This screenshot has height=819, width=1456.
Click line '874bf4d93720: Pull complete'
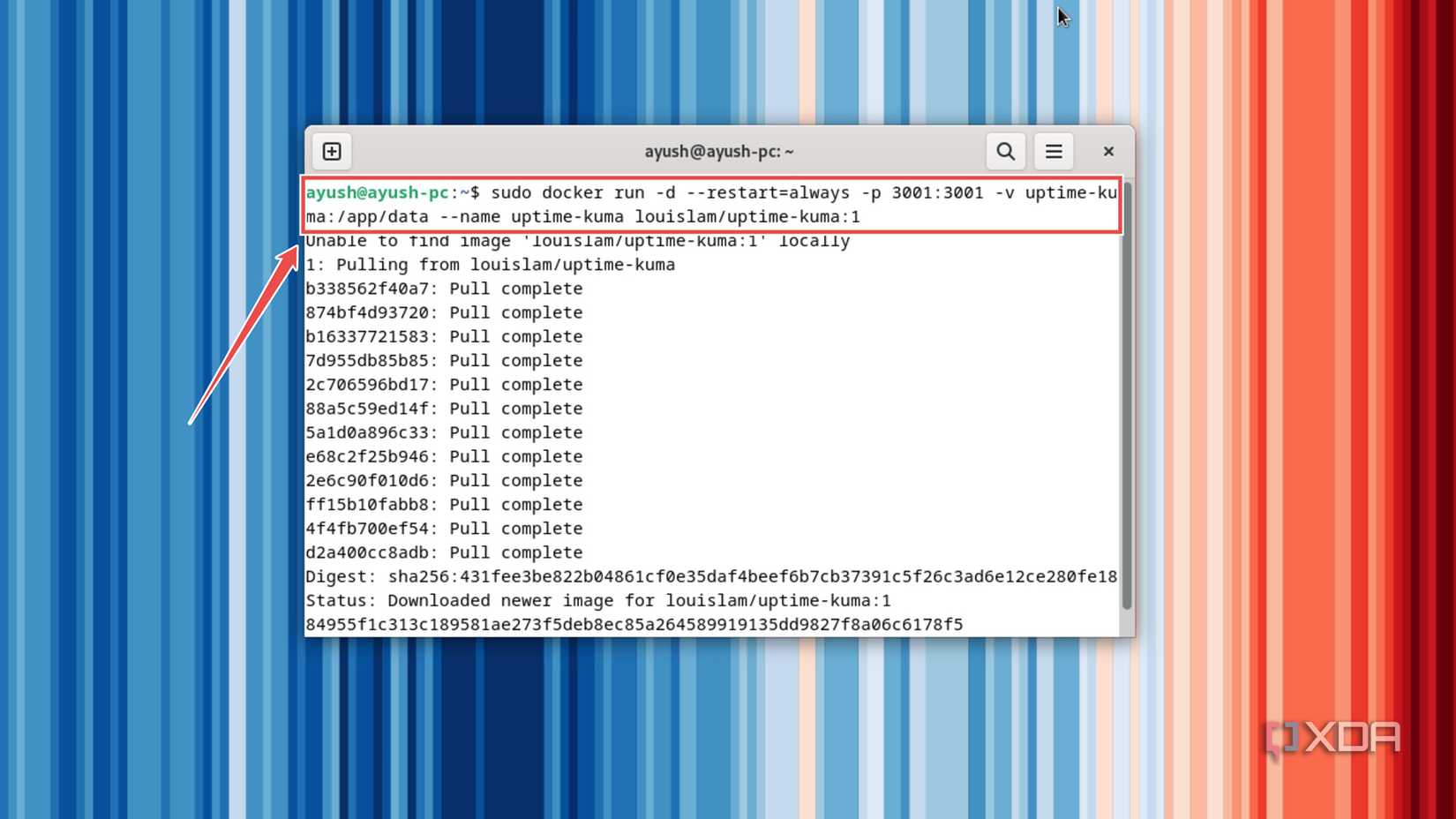point(444,312)
